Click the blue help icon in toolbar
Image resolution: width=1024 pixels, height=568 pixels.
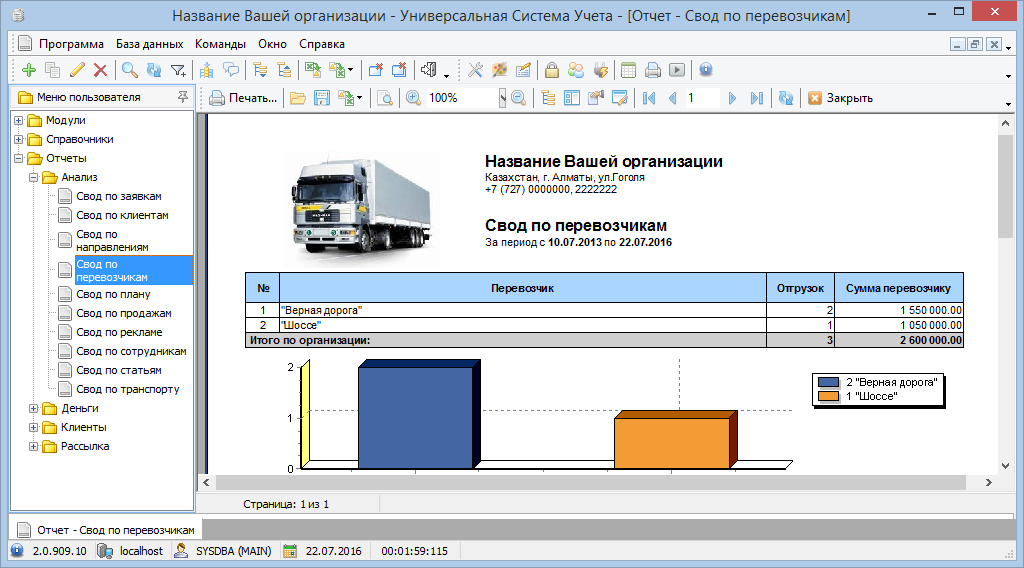pyautogui.click(x=705, y=70)
